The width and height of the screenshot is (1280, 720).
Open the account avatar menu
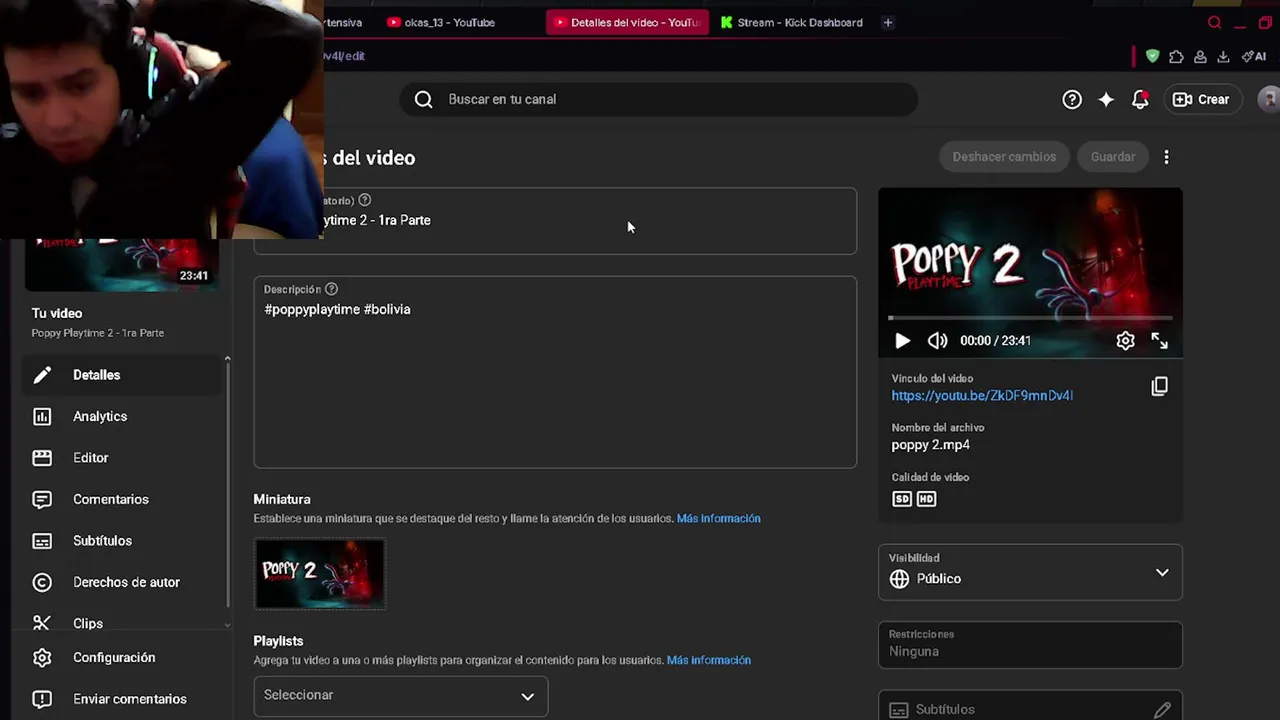point(1269,99)
